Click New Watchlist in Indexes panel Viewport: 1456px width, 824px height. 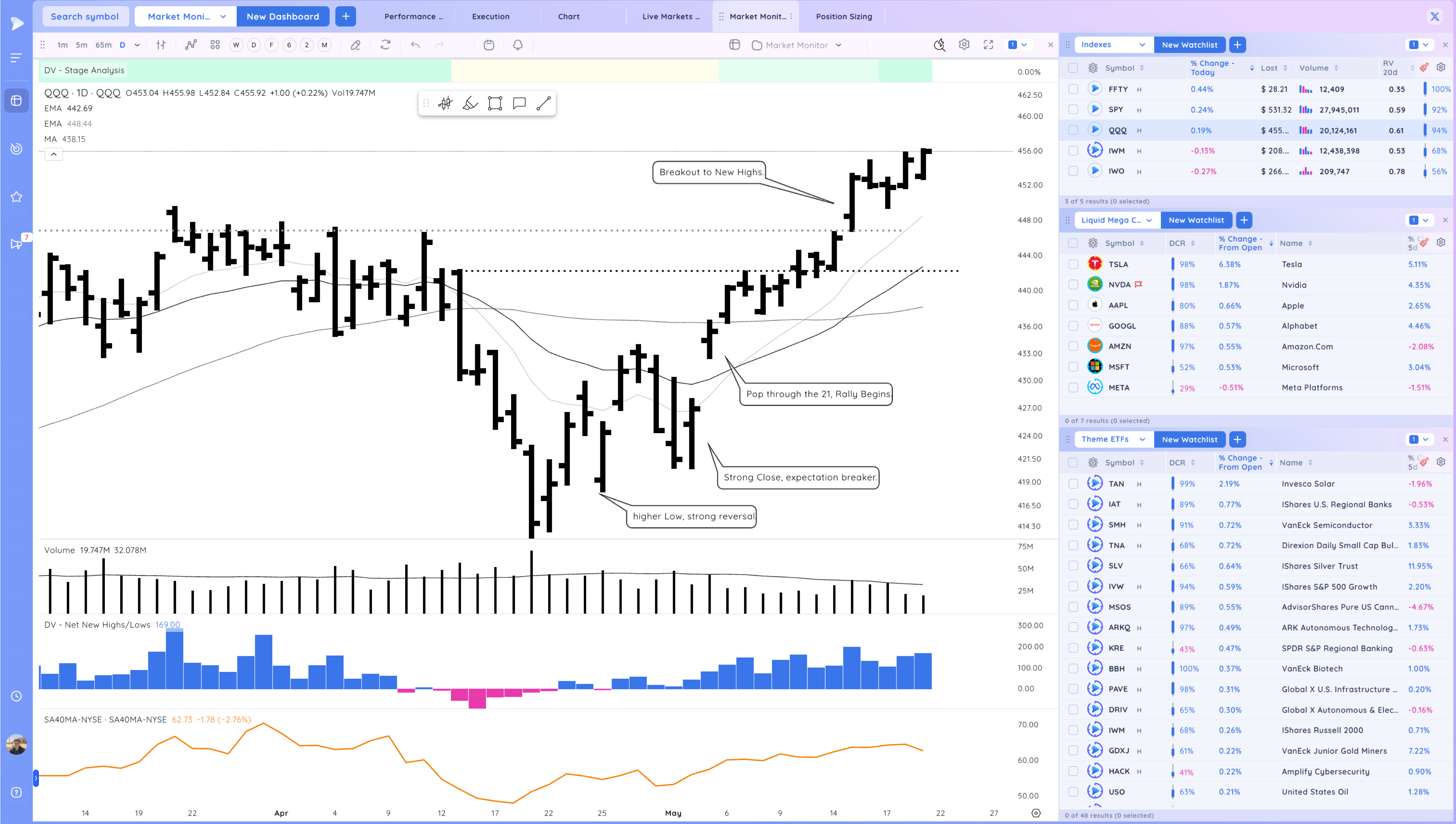coord(1190,45)
